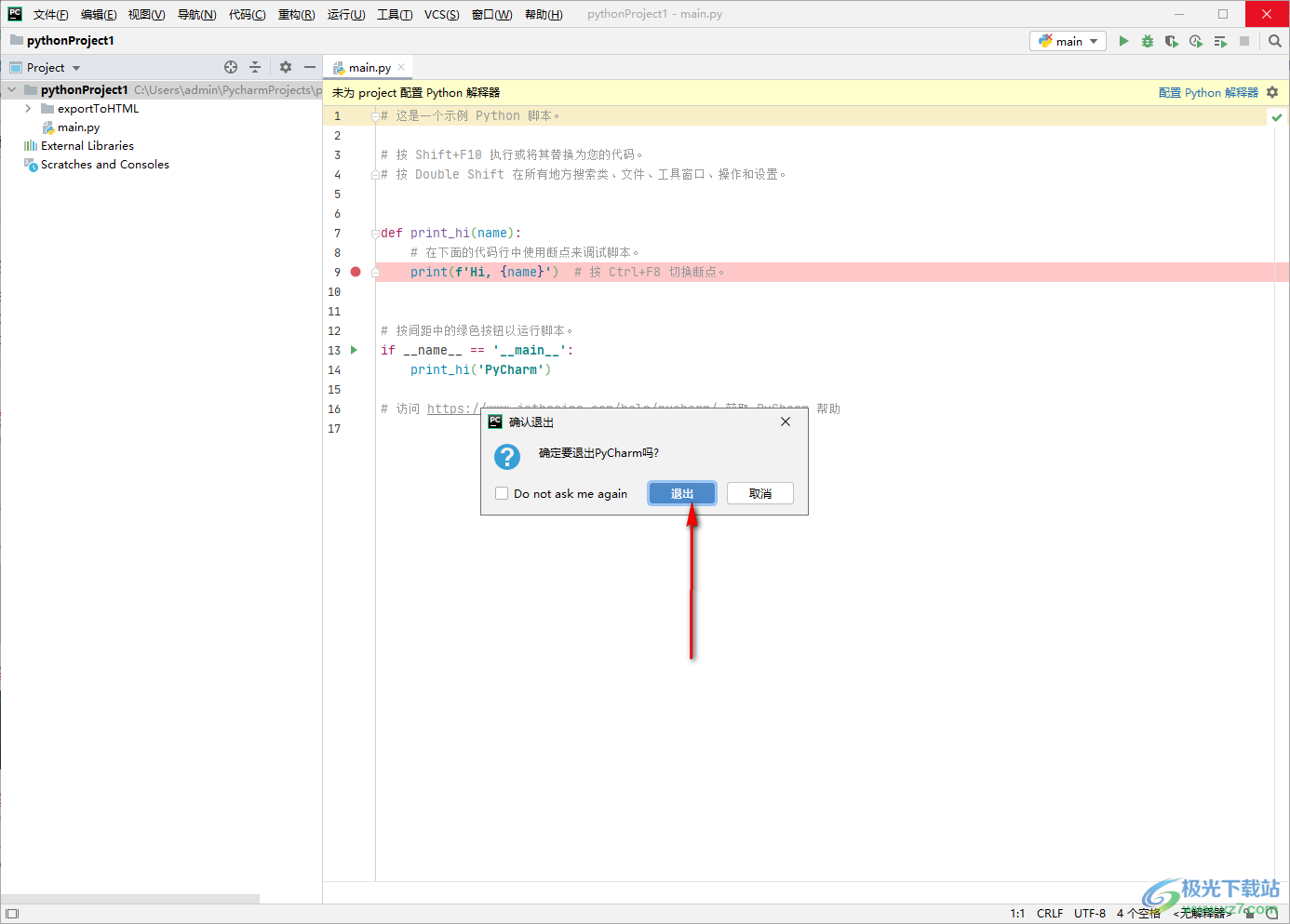Collapse the pythonProject1 root node
The height and width of the screenshot is (924, 1290).
[11, 90]
